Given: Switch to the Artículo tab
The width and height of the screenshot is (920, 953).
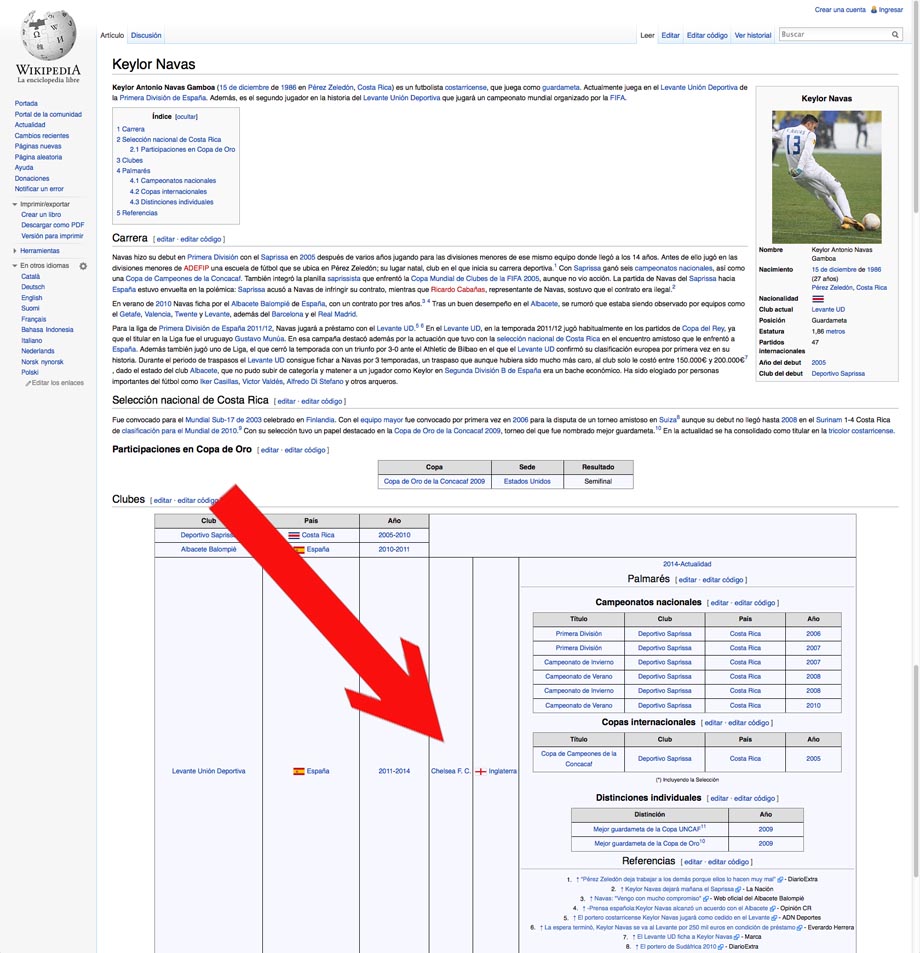Looking at the screenshot, I should click(112, 35).
